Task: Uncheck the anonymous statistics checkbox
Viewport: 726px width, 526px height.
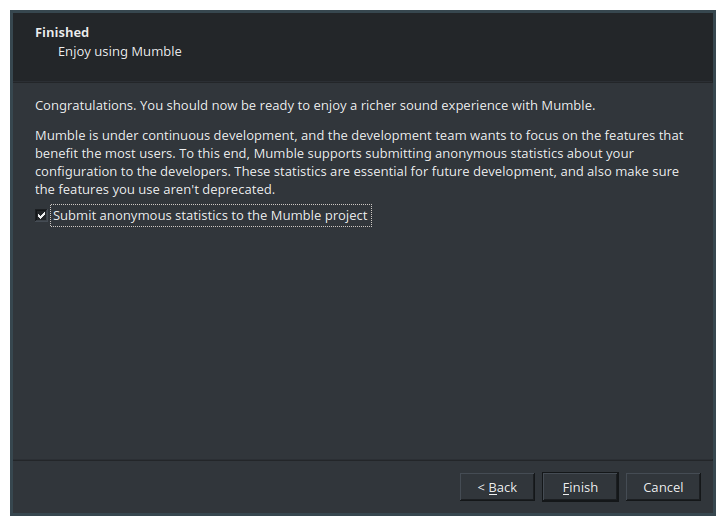Action: tap(41, 215)
